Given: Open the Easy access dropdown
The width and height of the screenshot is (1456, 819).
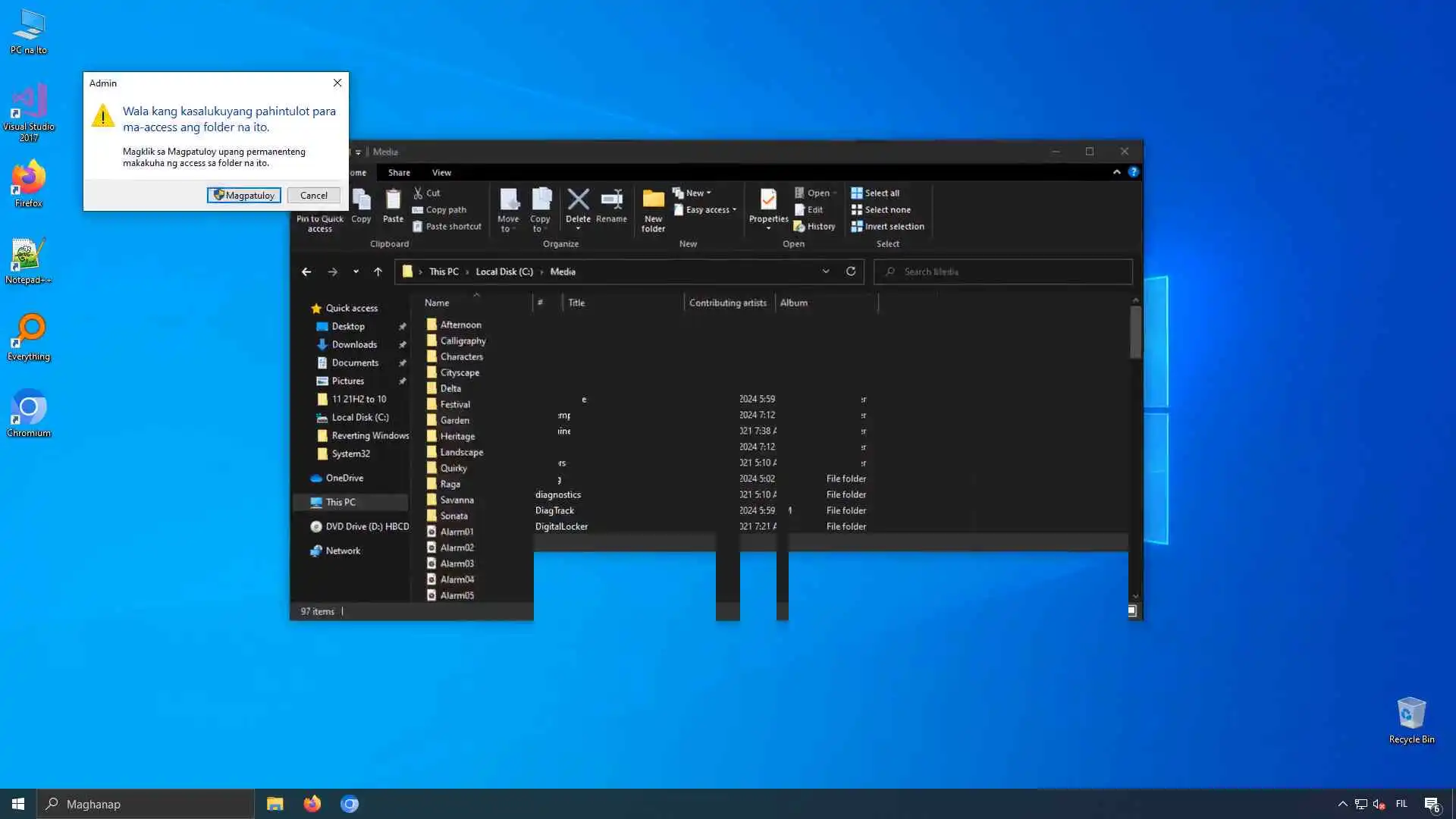Looking at the screenshot, I should pos(707,210).
